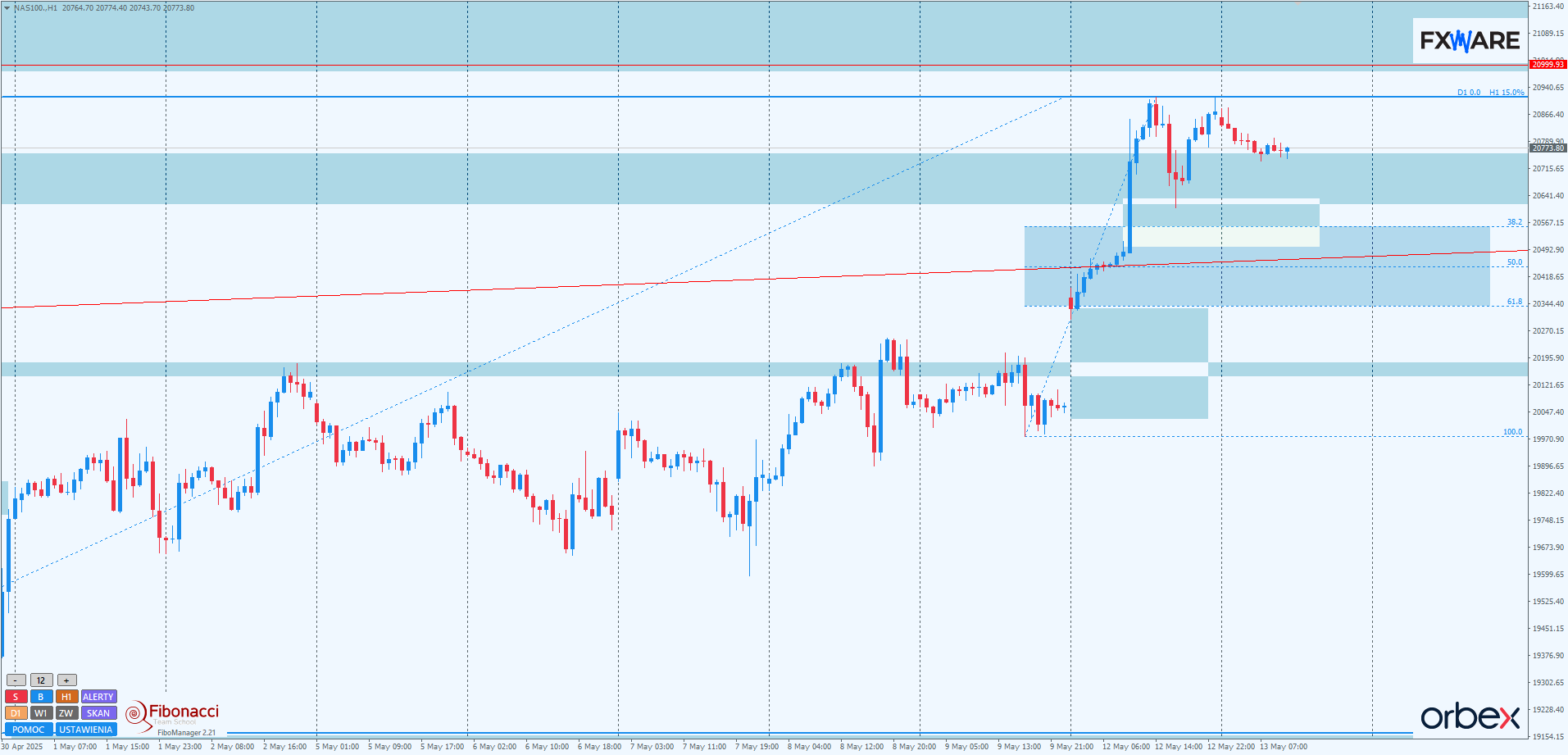Viewport: 1568px width, 755px height.
Task: Click the plus button next to 12
Action: click(x=66, y=680)
